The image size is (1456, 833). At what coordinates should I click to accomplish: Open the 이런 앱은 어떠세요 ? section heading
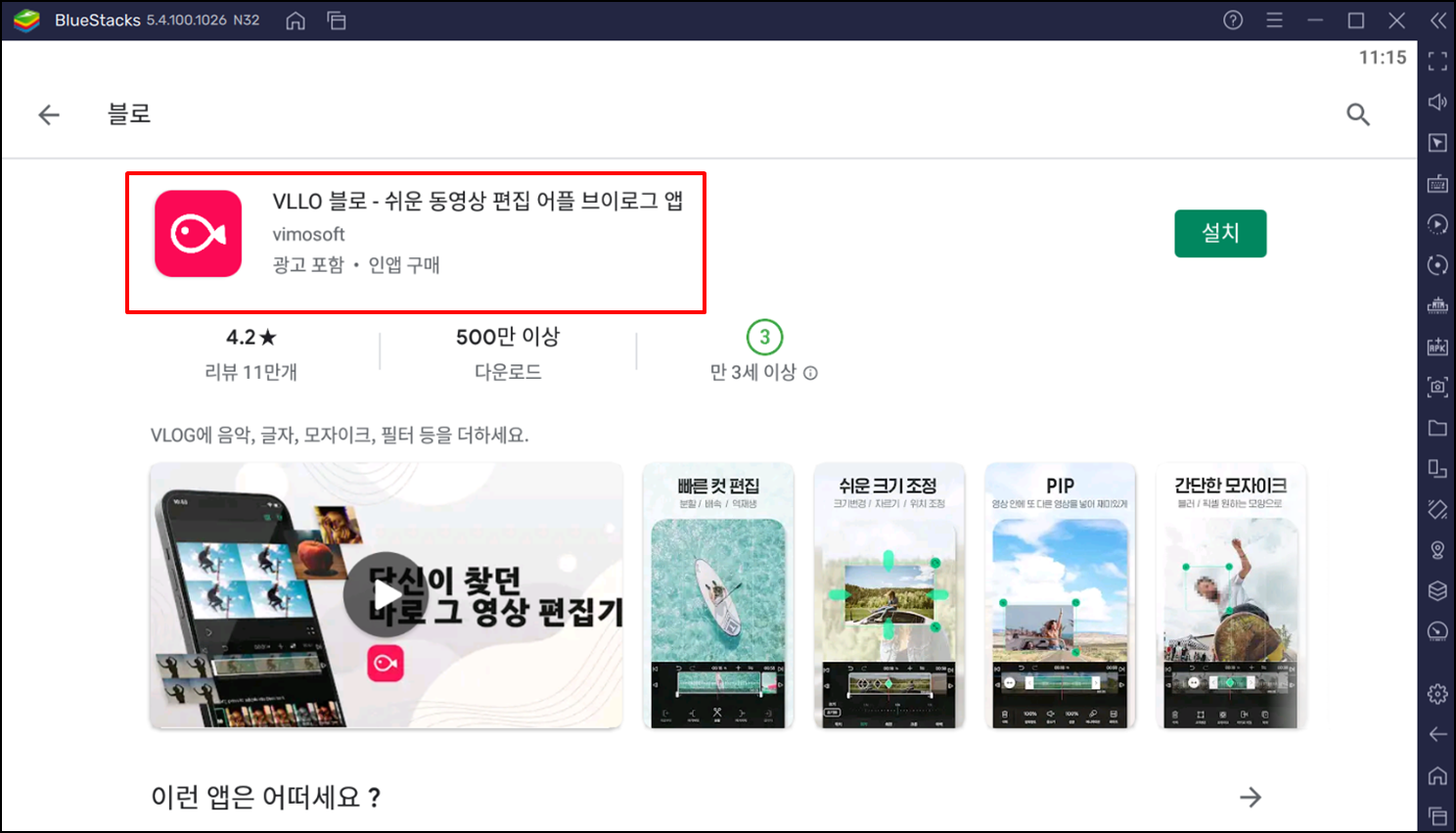(265, 798)
